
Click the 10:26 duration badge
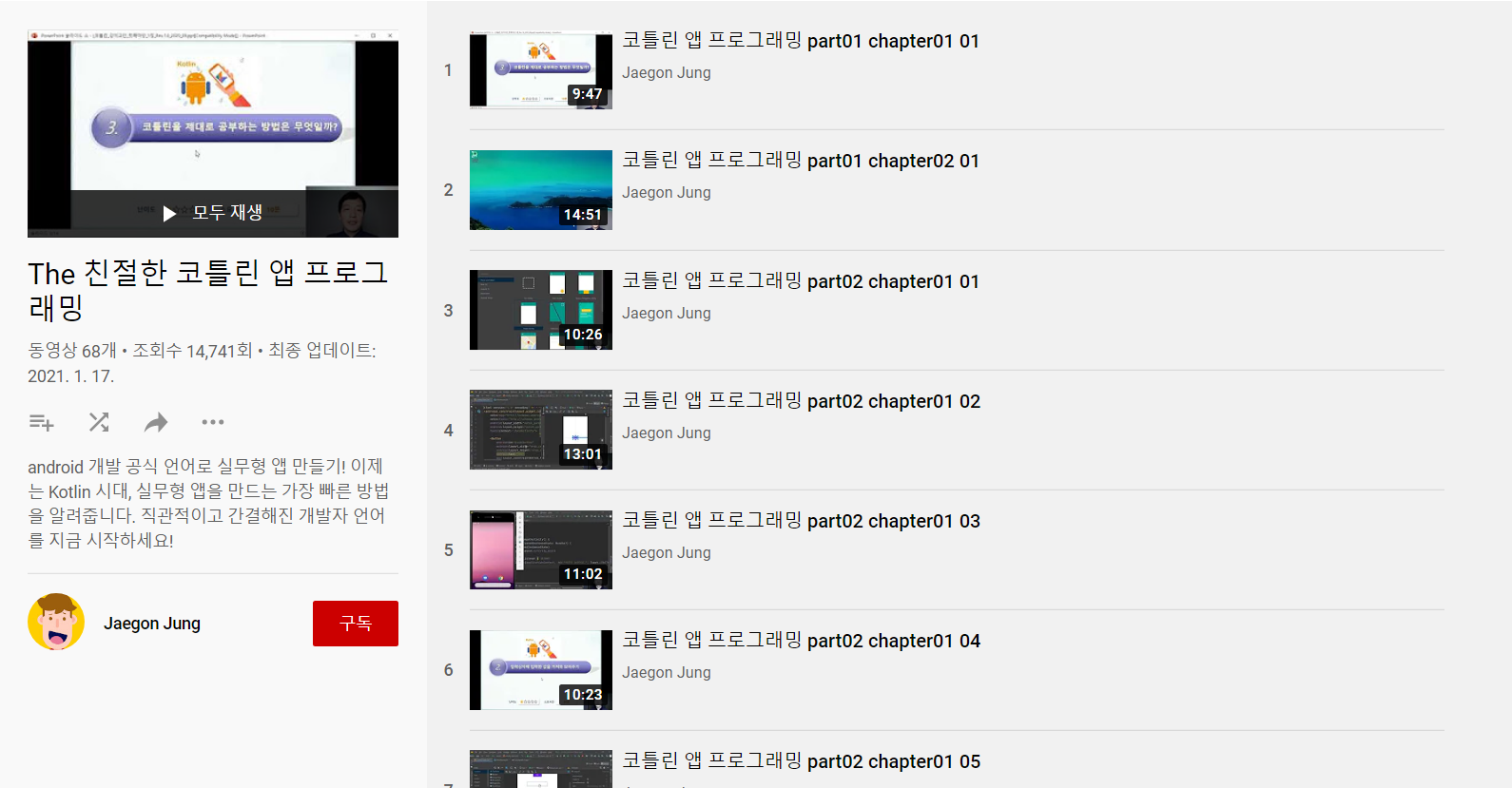(583, 335)
